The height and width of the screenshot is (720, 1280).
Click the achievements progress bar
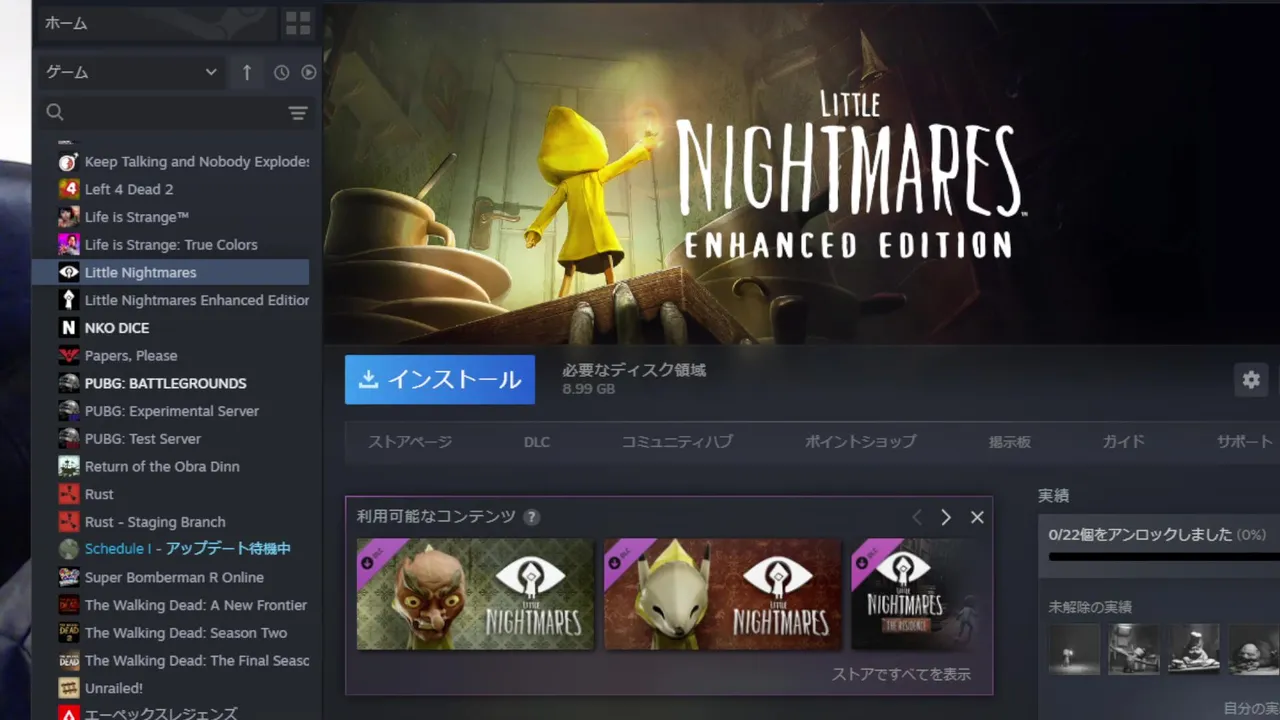pos(1164,557)
